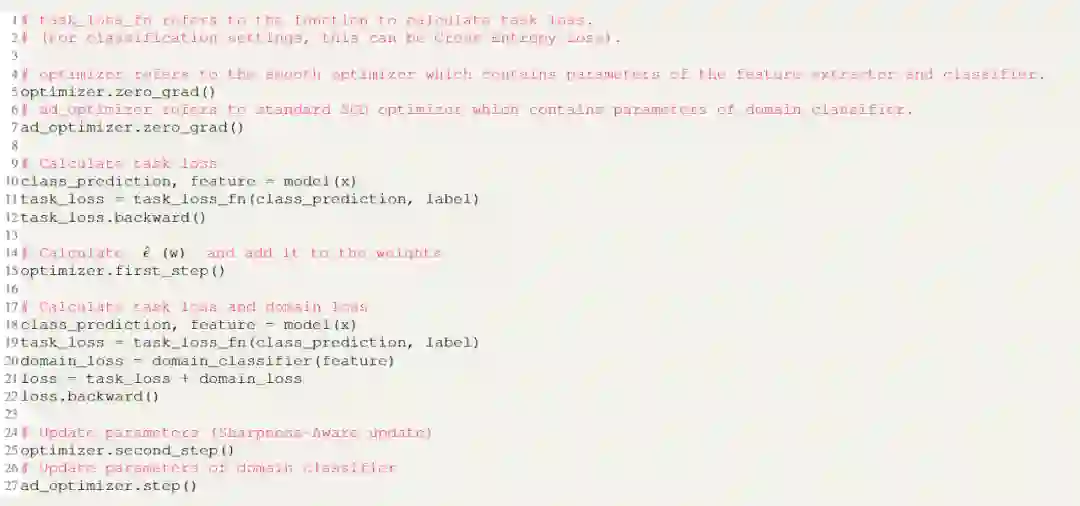Click 'class_prediction, feature = model(x)' on line 10
This screenshot has width=1080, height=506.
[x=189, y=181]
